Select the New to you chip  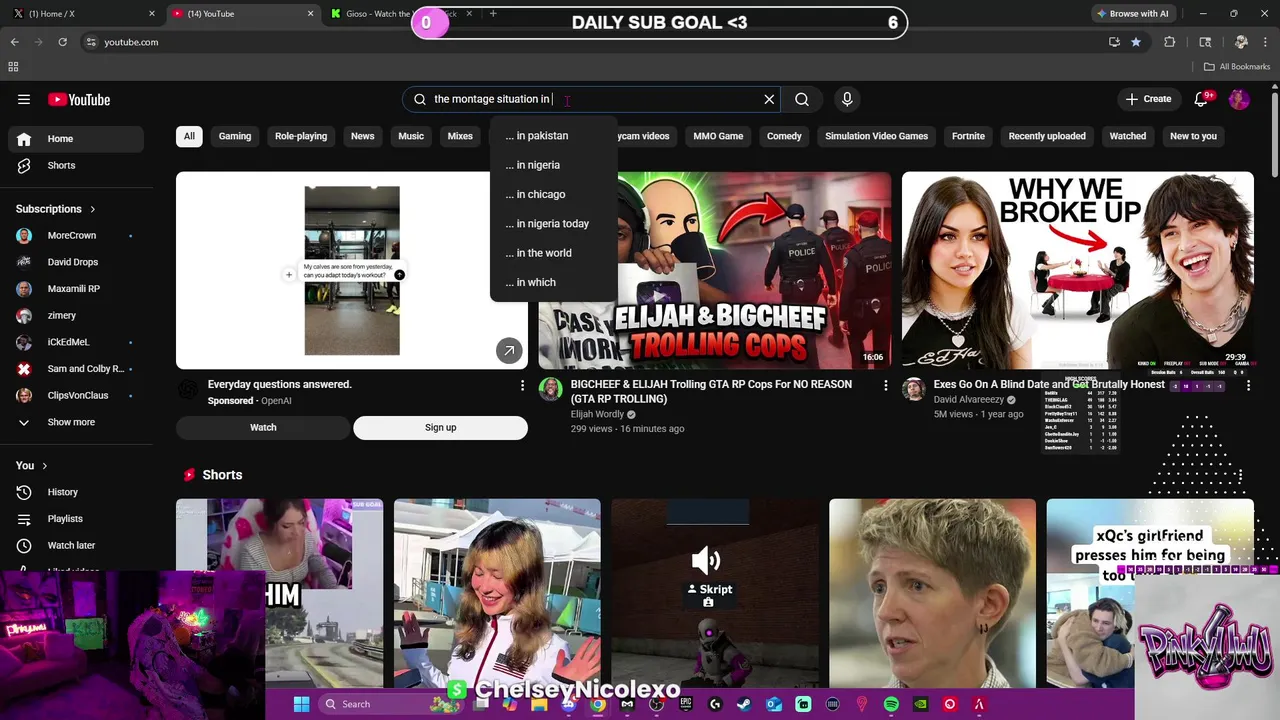(x=1193, y=136)
